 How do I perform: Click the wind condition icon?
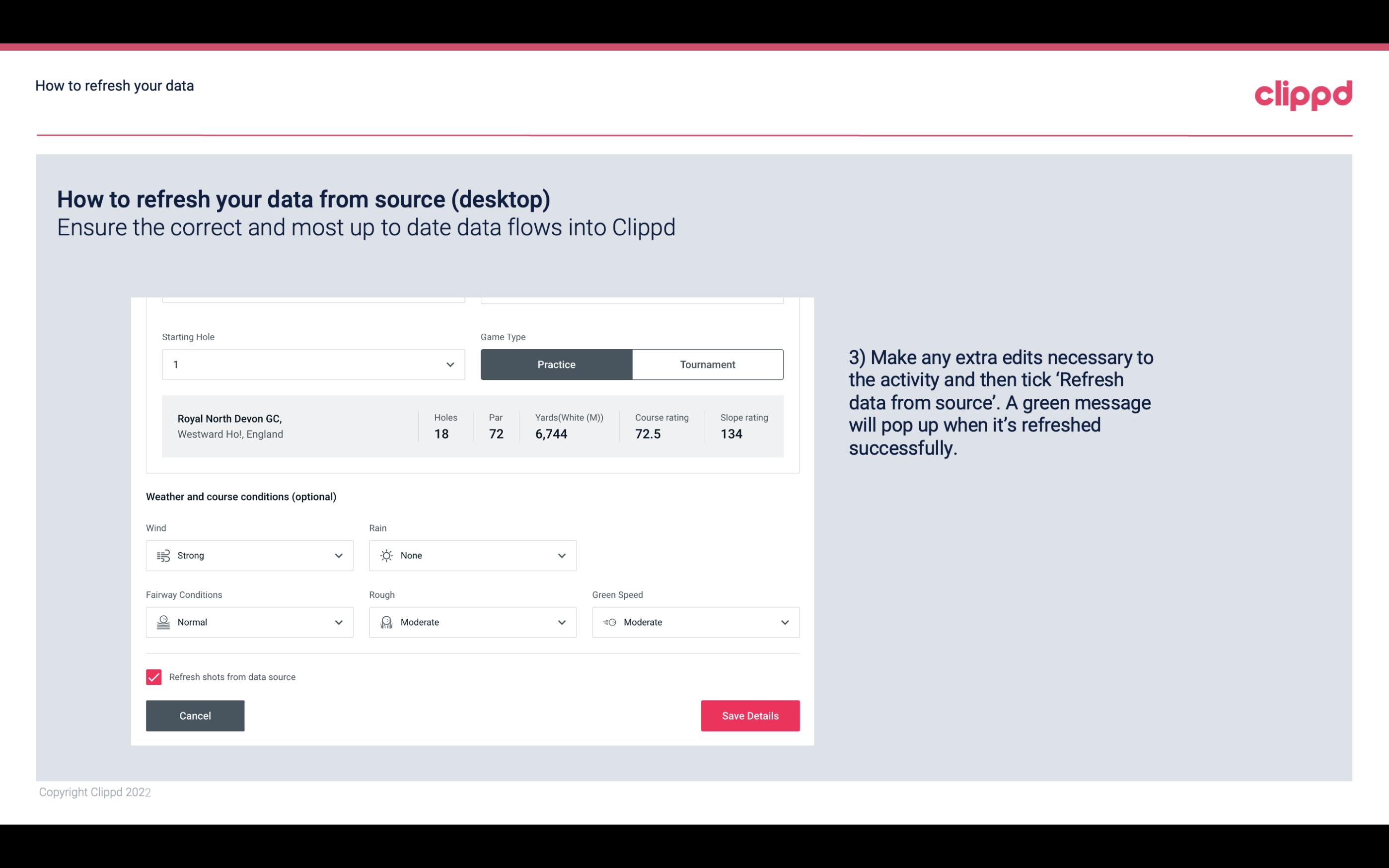pos(163,555)
